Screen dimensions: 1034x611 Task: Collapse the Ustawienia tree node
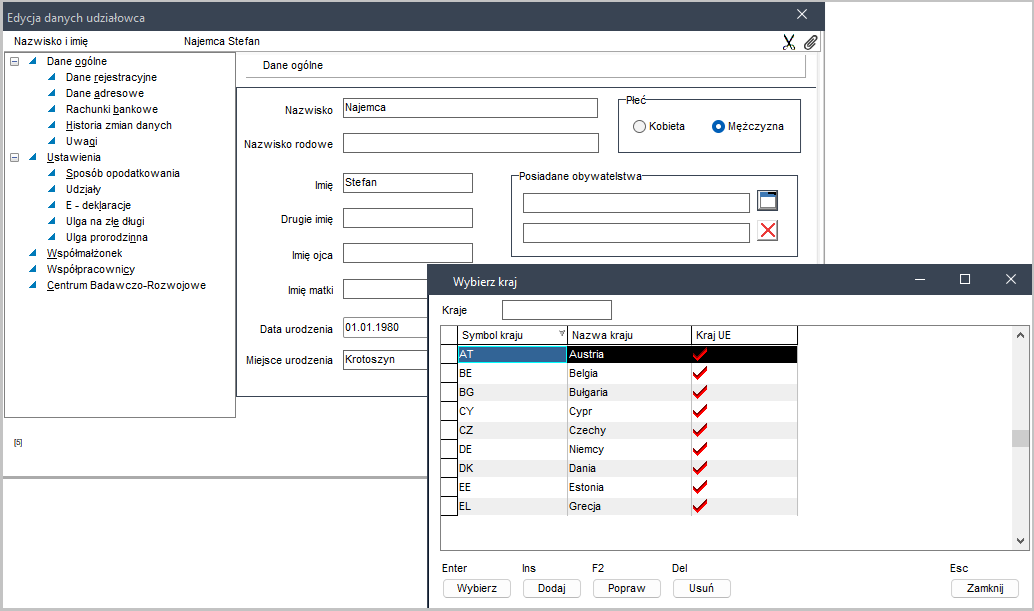(x=15, y=158)
